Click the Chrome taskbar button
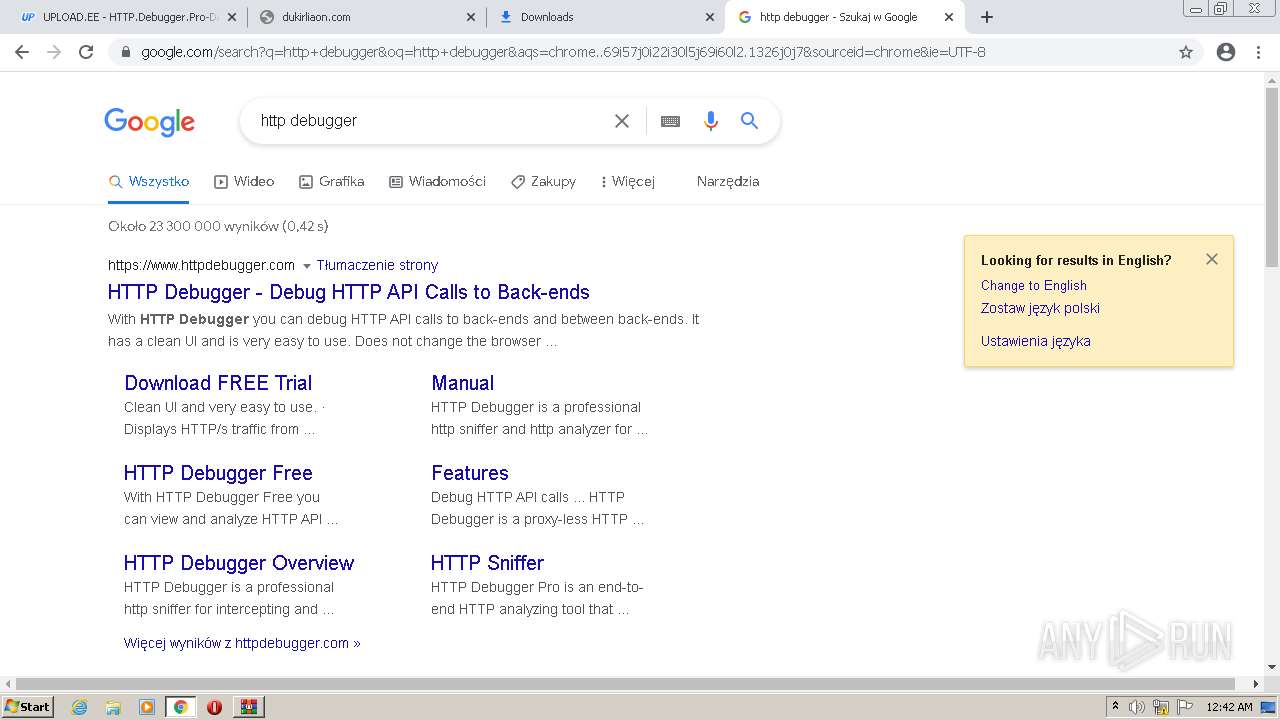The height and width of the screenshot is (720, 1280). (x=180, y=707)
